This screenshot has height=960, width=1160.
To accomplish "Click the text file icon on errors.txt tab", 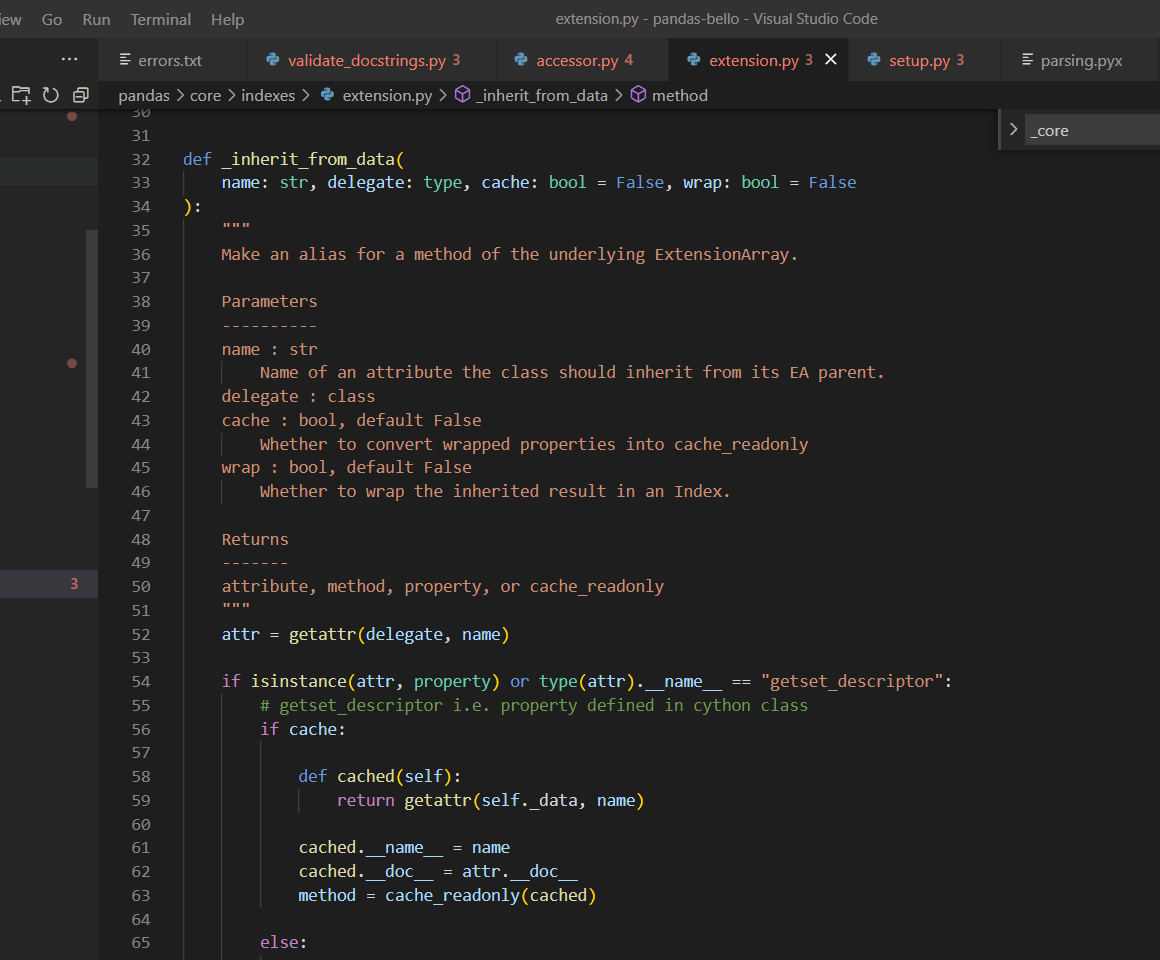I will [x=125, y=59].
